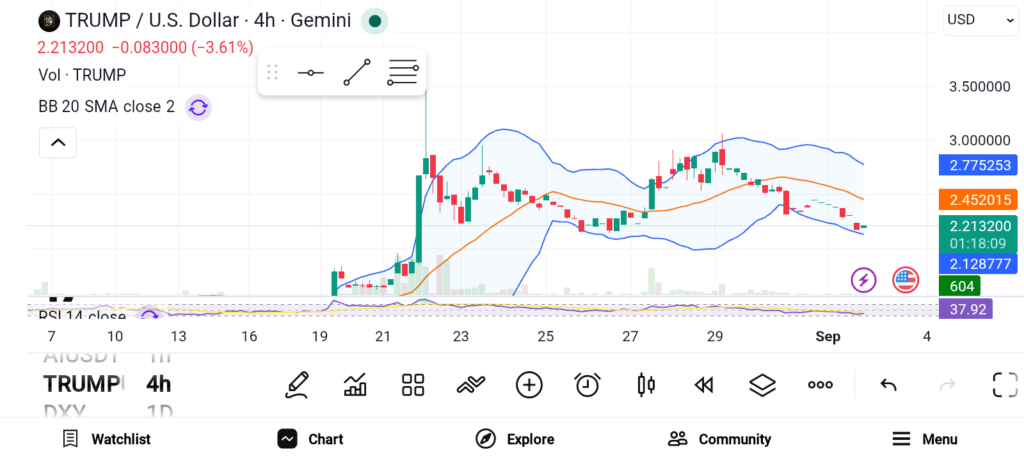Go to the Explore tab

pos(515,439)
